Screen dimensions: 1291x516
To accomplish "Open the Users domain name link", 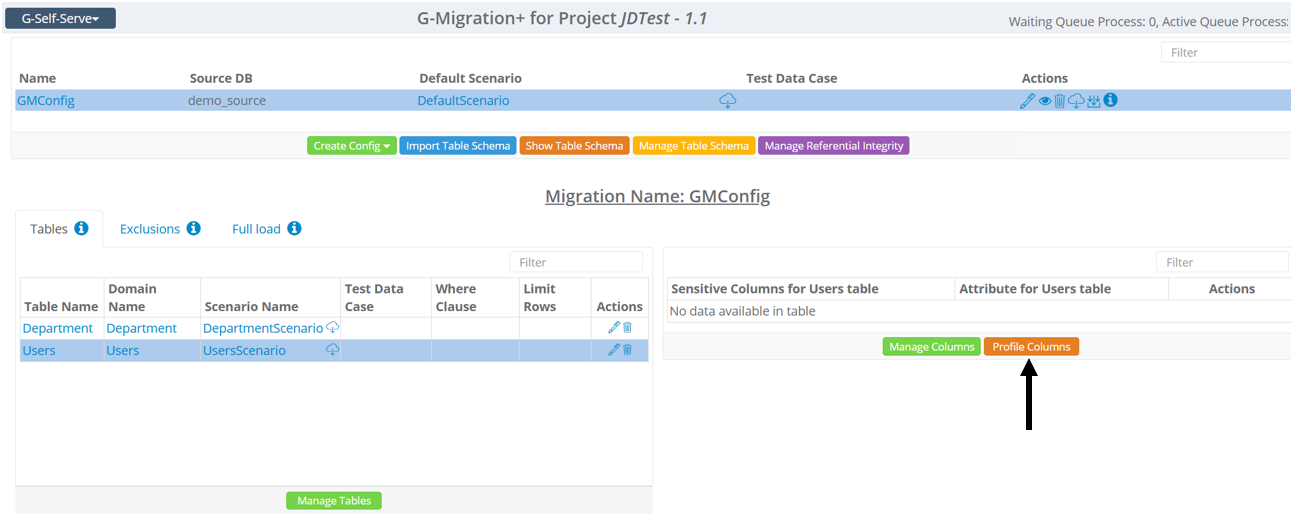I will (x=123, y=350).
